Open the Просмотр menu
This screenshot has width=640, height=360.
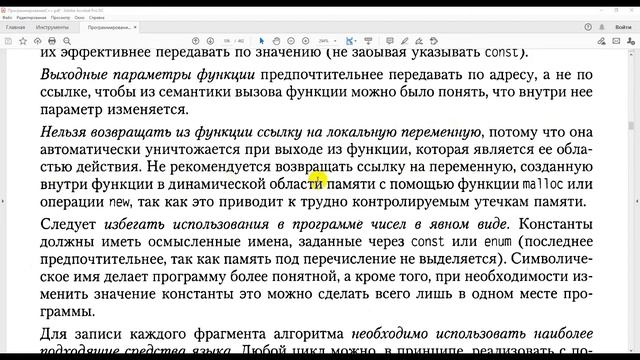pos(60,18)
